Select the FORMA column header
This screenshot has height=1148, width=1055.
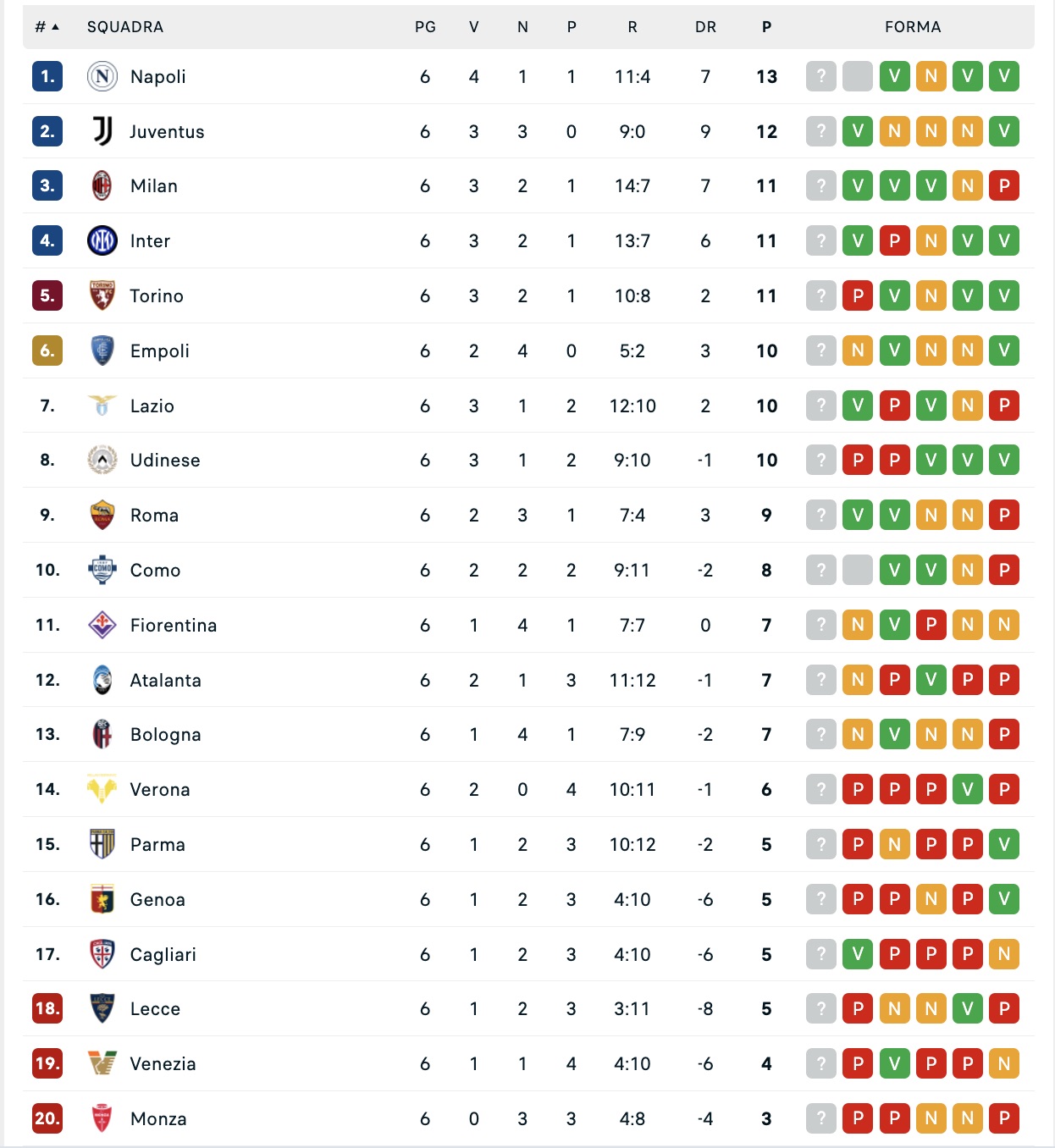(x=913, y=27)
